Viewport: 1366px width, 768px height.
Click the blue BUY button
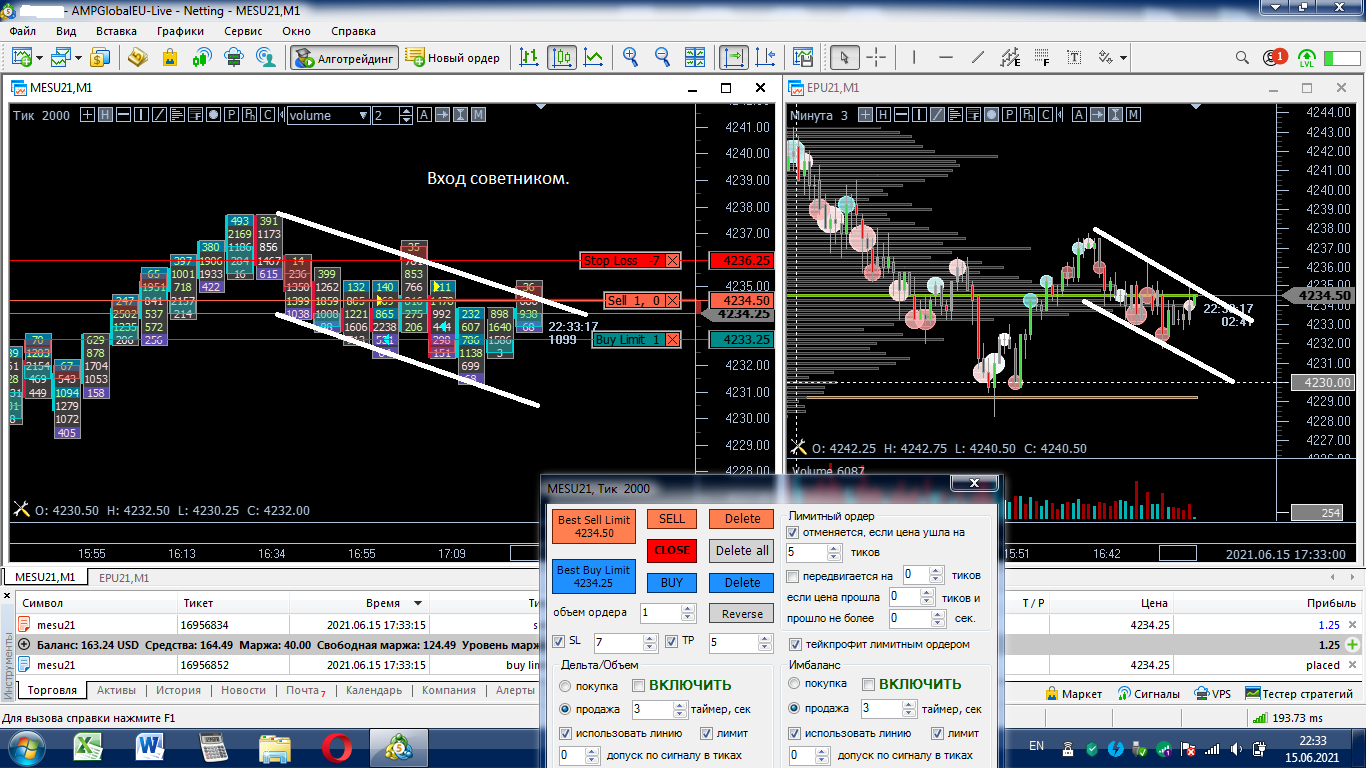tap(672, 582)
